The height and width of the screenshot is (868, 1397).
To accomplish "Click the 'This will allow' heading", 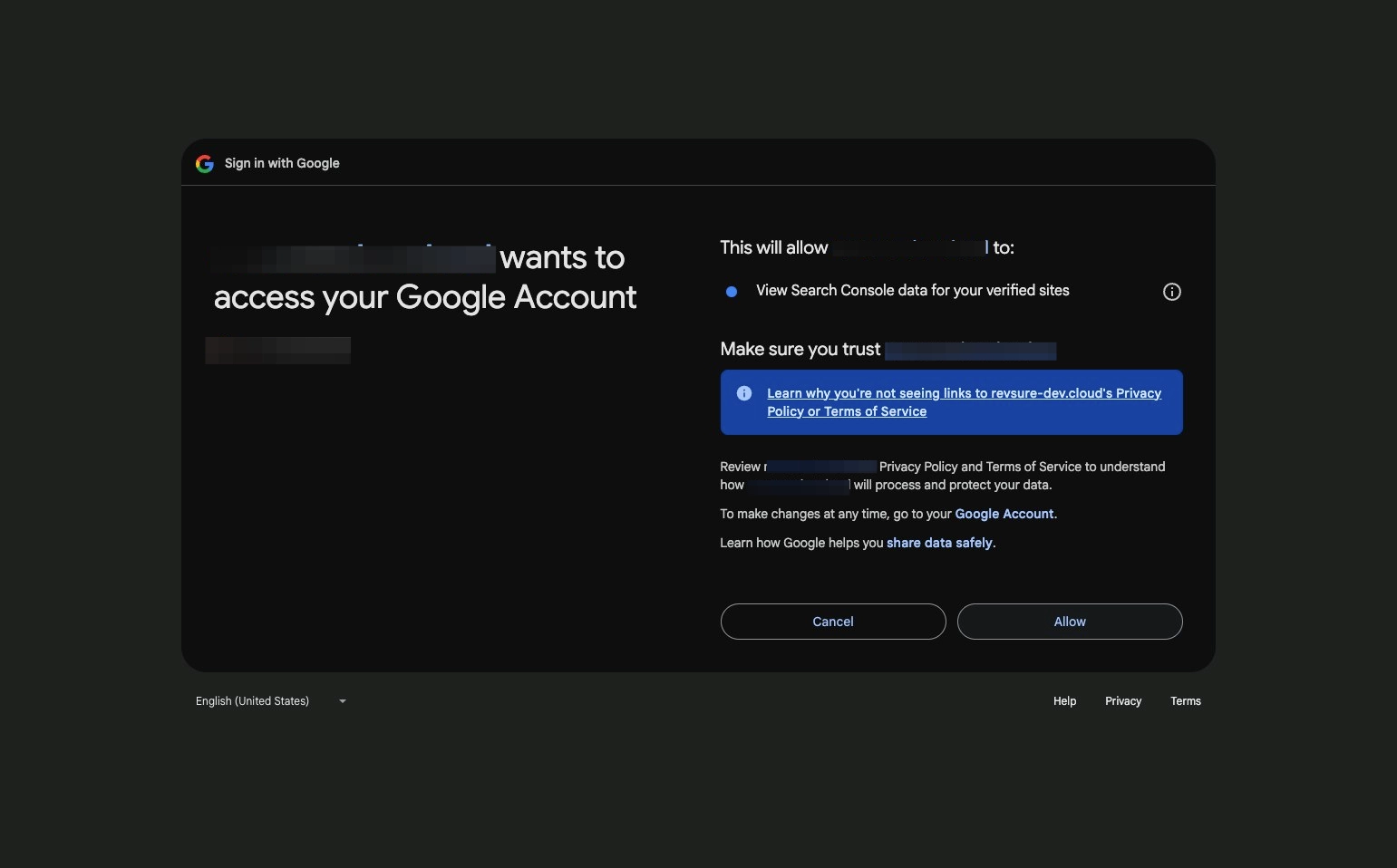I will point(774,247).
